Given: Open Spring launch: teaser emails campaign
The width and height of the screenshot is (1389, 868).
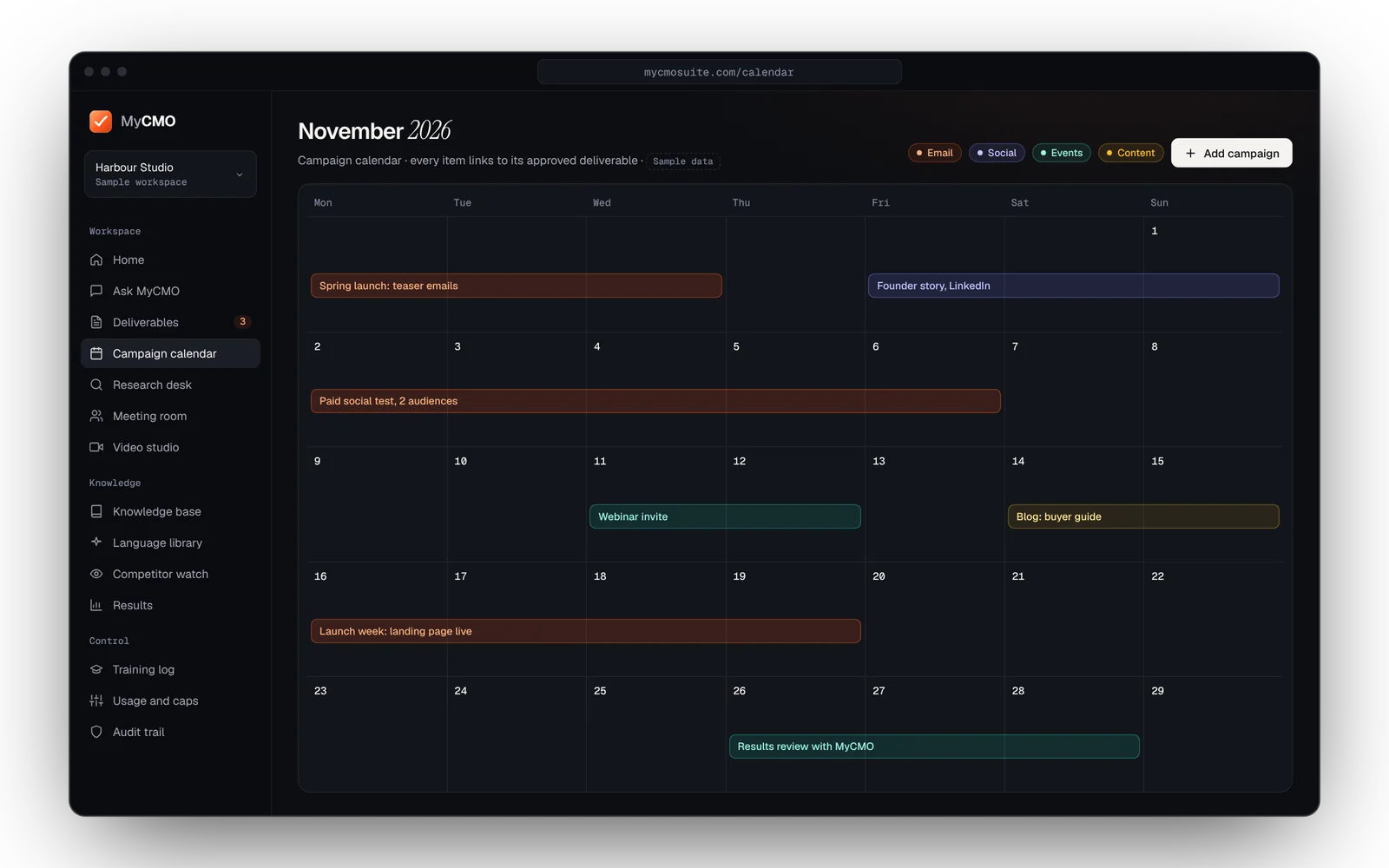Looking at the screenshot, I should coord(517,286).
